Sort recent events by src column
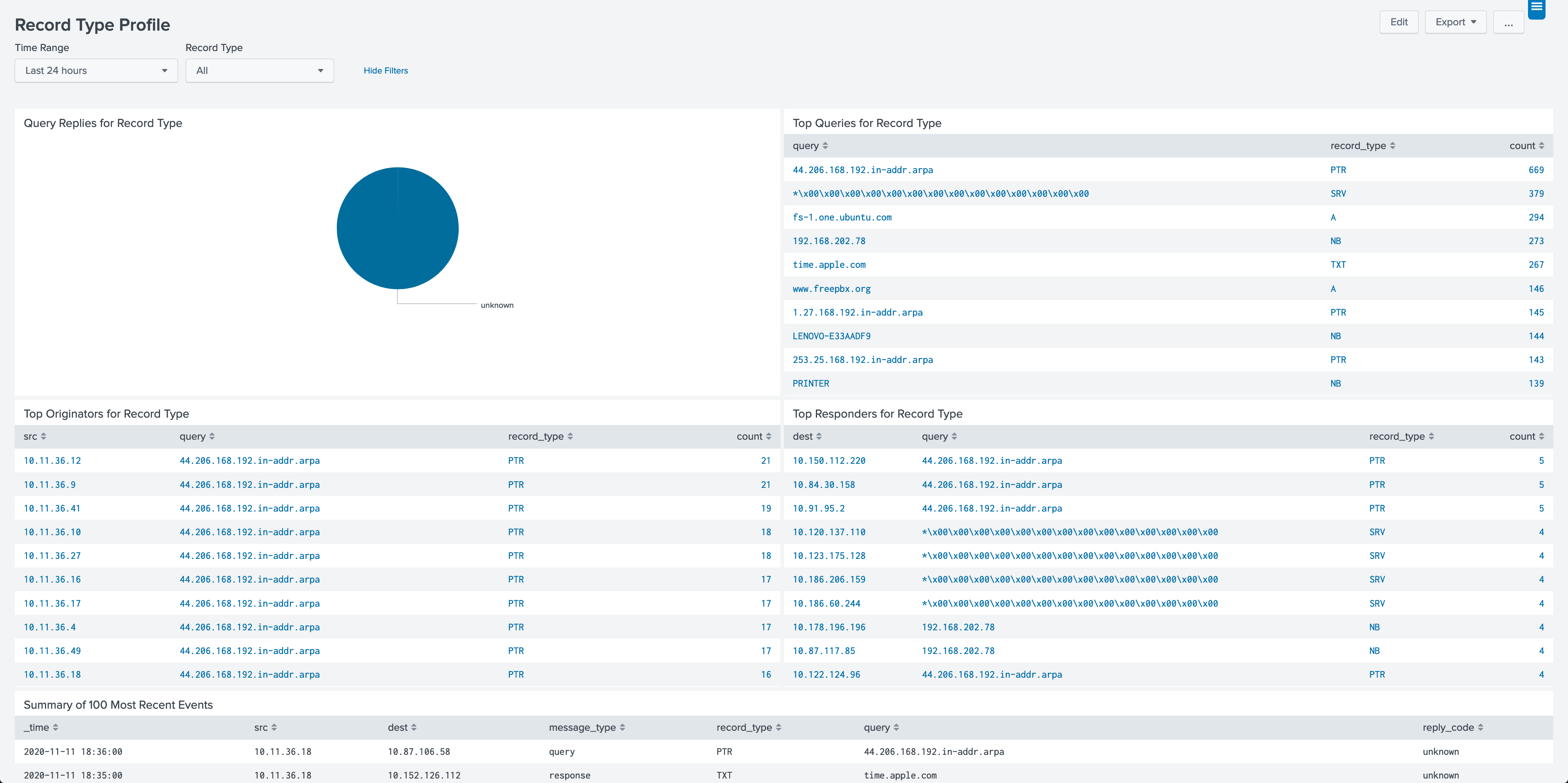The height and width of the screenshot is (783, 1568). 265,727
